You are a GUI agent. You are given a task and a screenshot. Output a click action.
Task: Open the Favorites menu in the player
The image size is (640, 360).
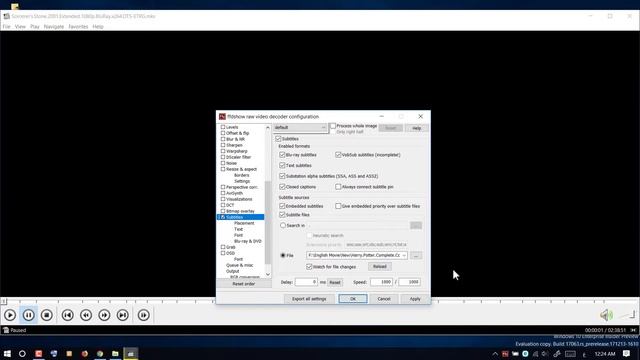[x=78, y=27]
